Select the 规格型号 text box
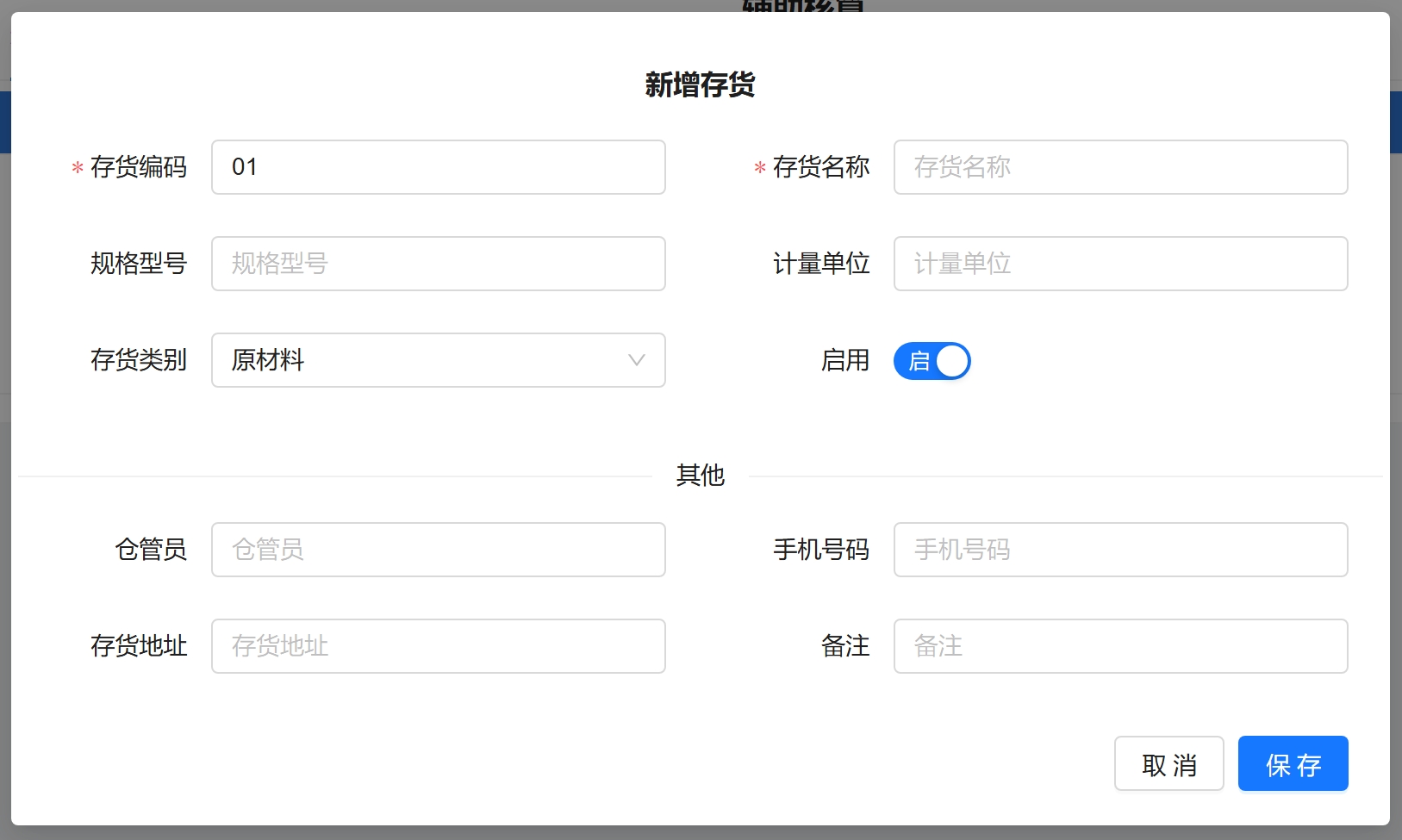 click(438, 264)
